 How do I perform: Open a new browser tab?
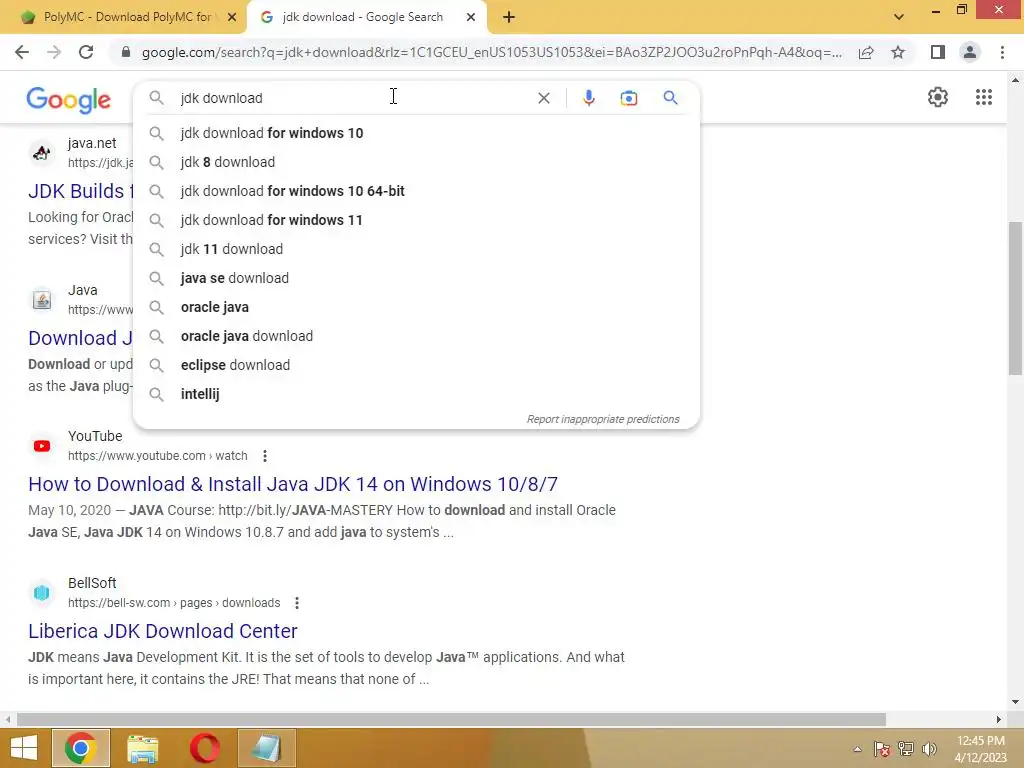pos(509,17)
